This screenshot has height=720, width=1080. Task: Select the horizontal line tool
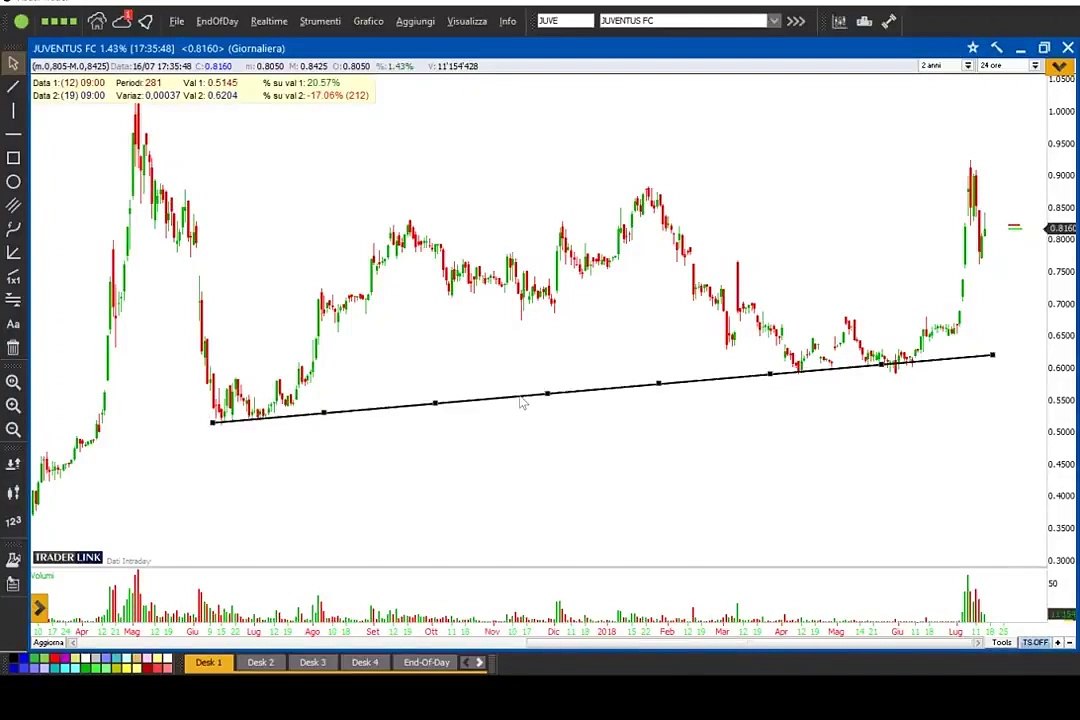[x=13, y=134]
